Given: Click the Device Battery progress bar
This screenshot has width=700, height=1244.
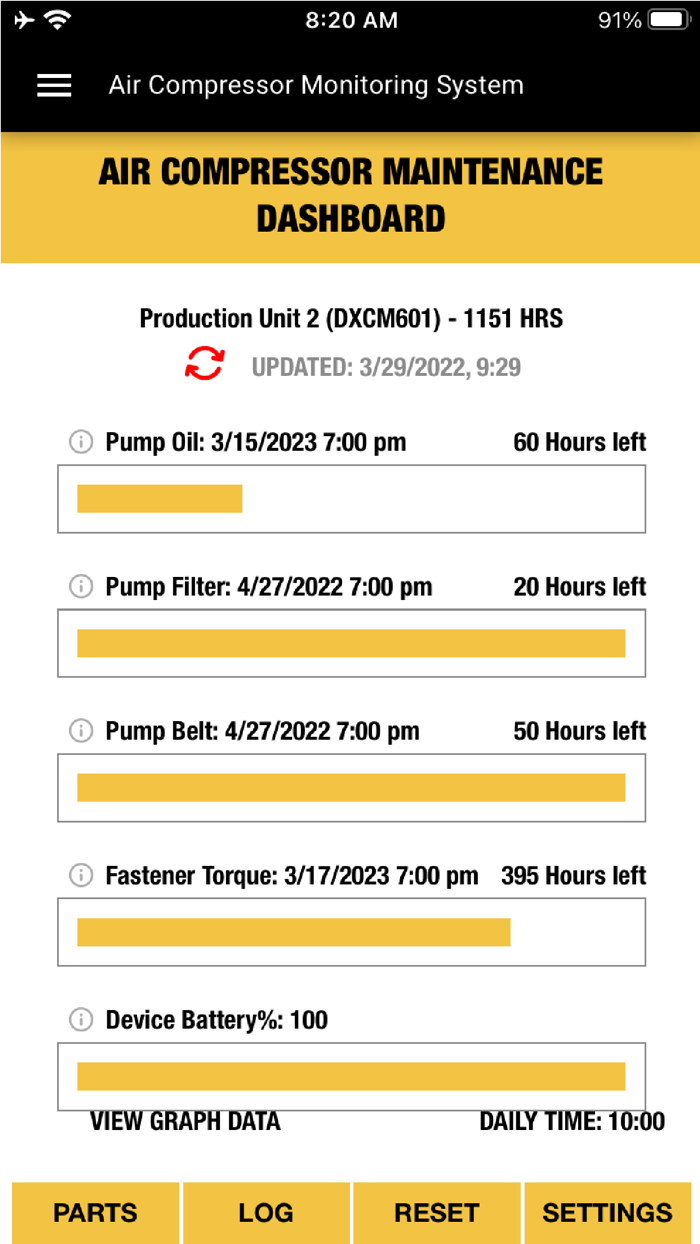Looking at the screenshot, I should click(x=352, y=1075).
